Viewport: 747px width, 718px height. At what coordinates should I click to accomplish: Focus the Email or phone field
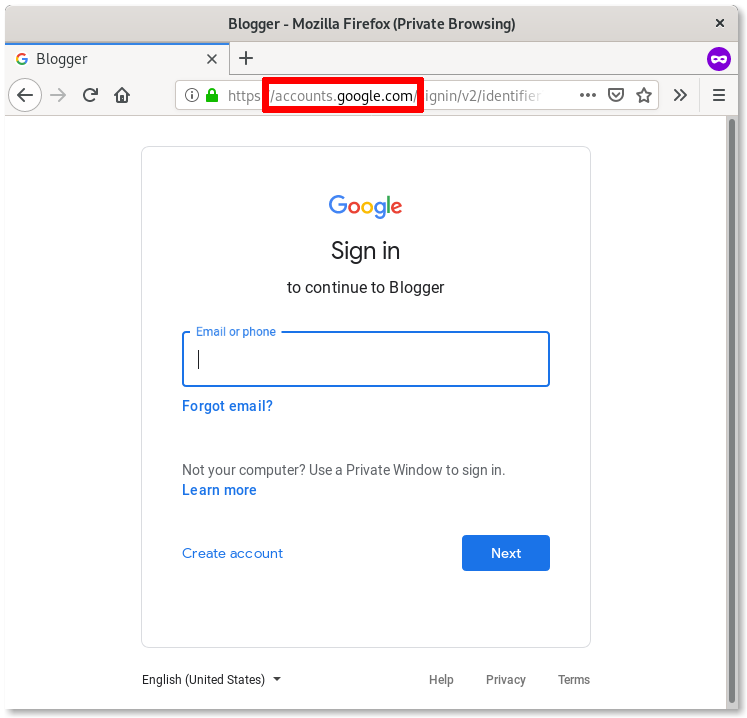click(366, 360)
